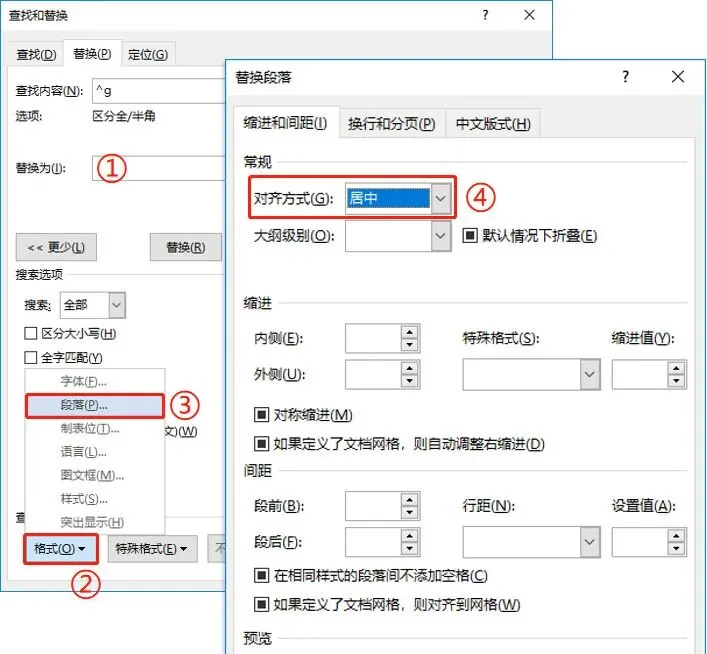The width and height of the screenshot is (707, 654).
Task: Toggle 对称缩进(M) checkbox
Action: pyautogui.click(x=262, y=415)
